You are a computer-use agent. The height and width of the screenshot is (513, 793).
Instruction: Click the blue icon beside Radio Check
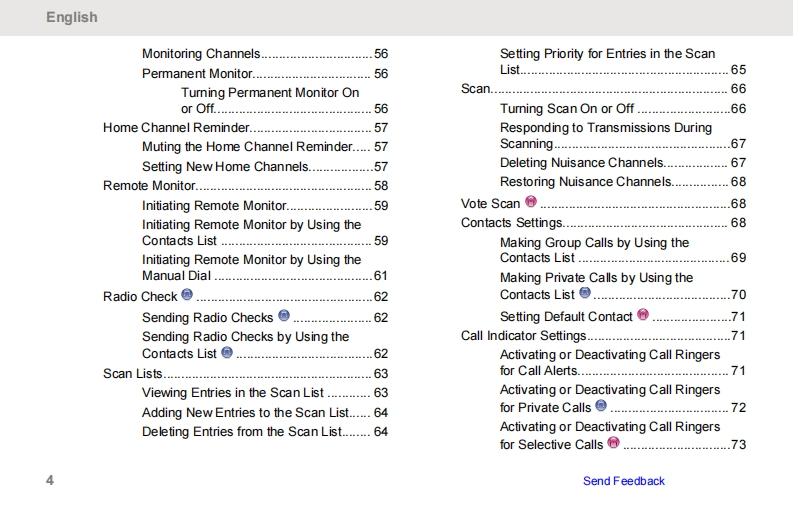coord(187,296)
